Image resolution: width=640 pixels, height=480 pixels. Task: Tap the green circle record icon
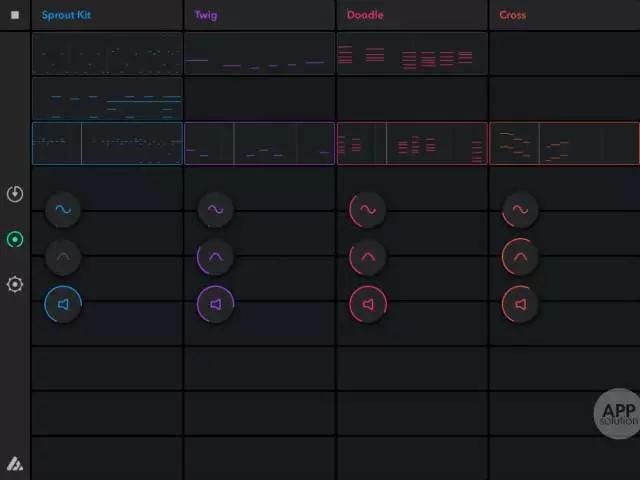[15, 239]
